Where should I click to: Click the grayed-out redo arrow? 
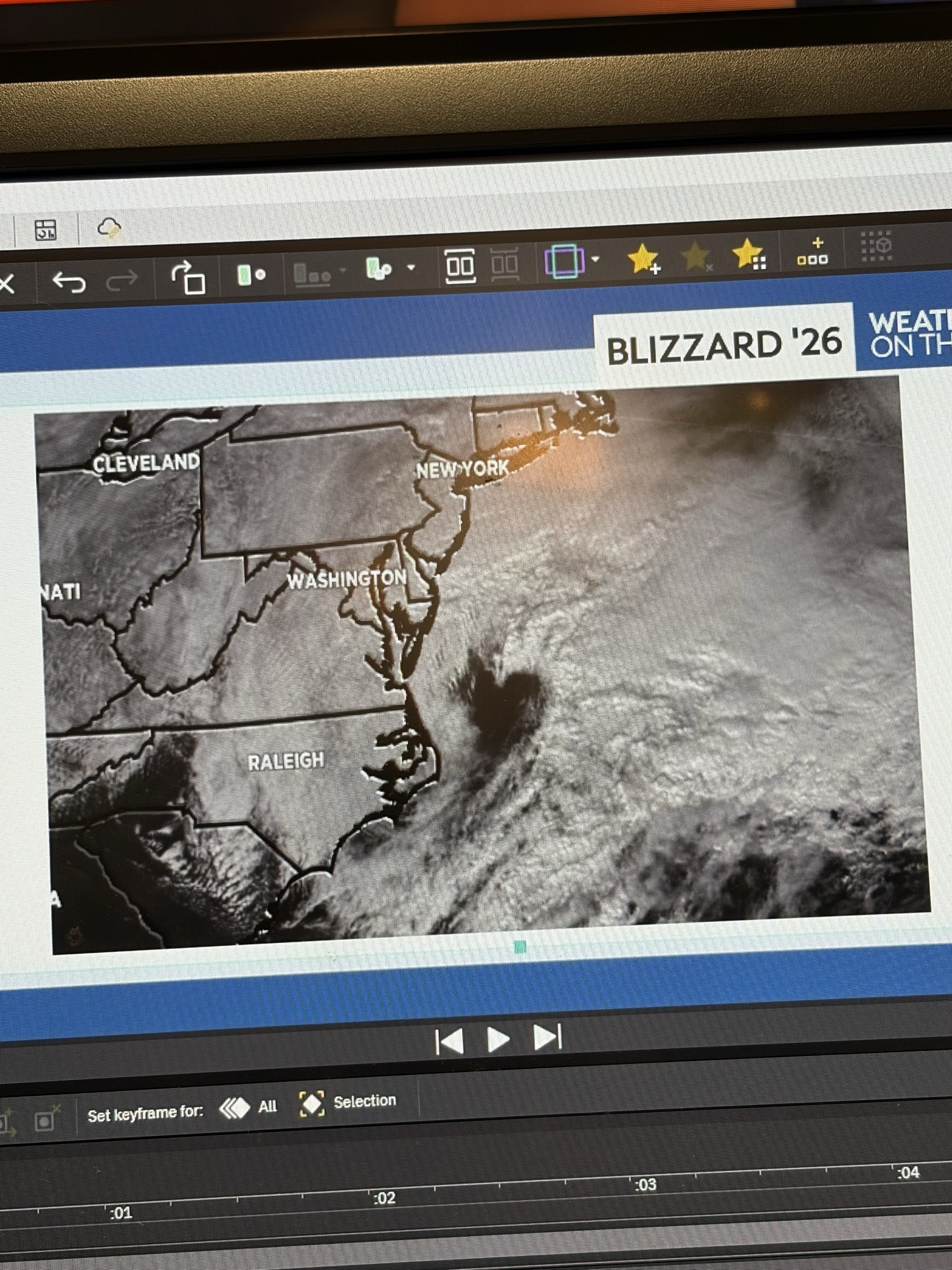point(122,279)
